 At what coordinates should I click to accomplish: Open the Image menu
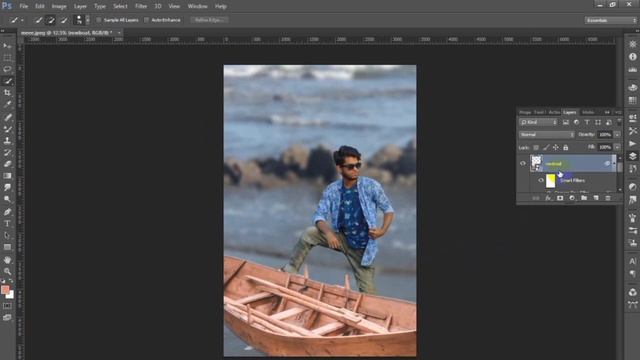[59, 6]
